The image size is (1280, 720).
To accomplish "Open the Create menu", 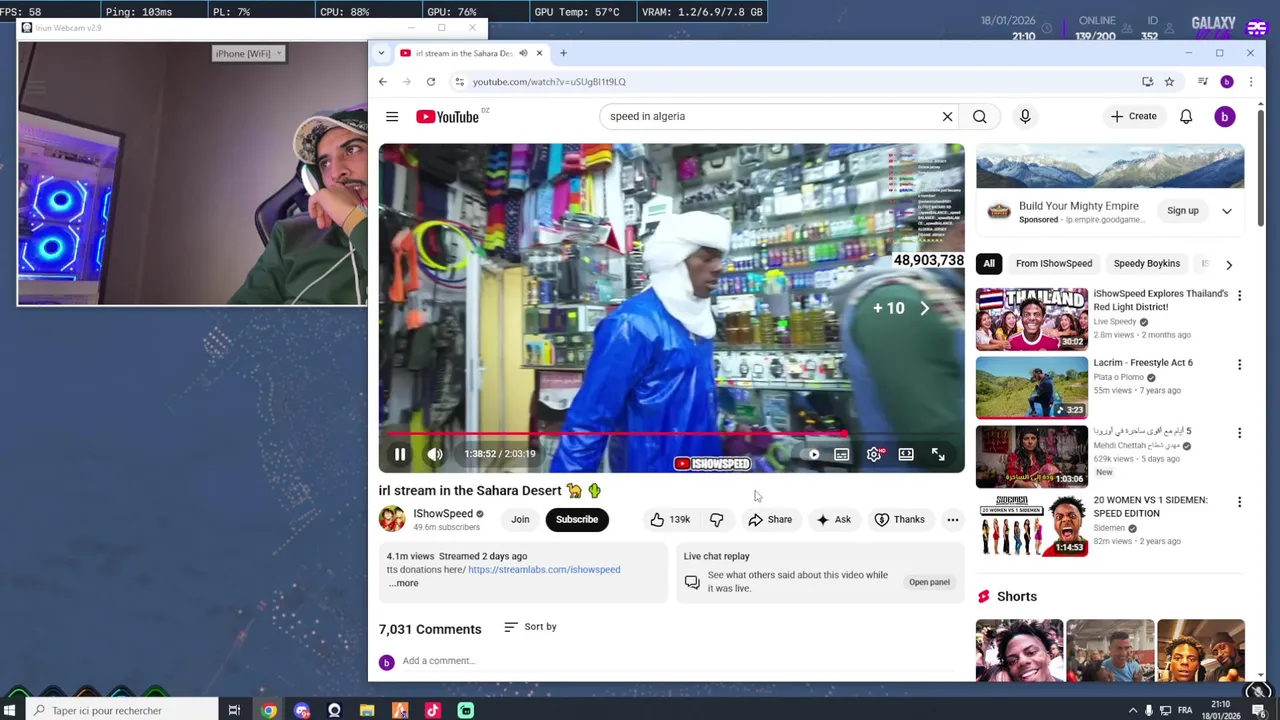I will [1133, 117].
